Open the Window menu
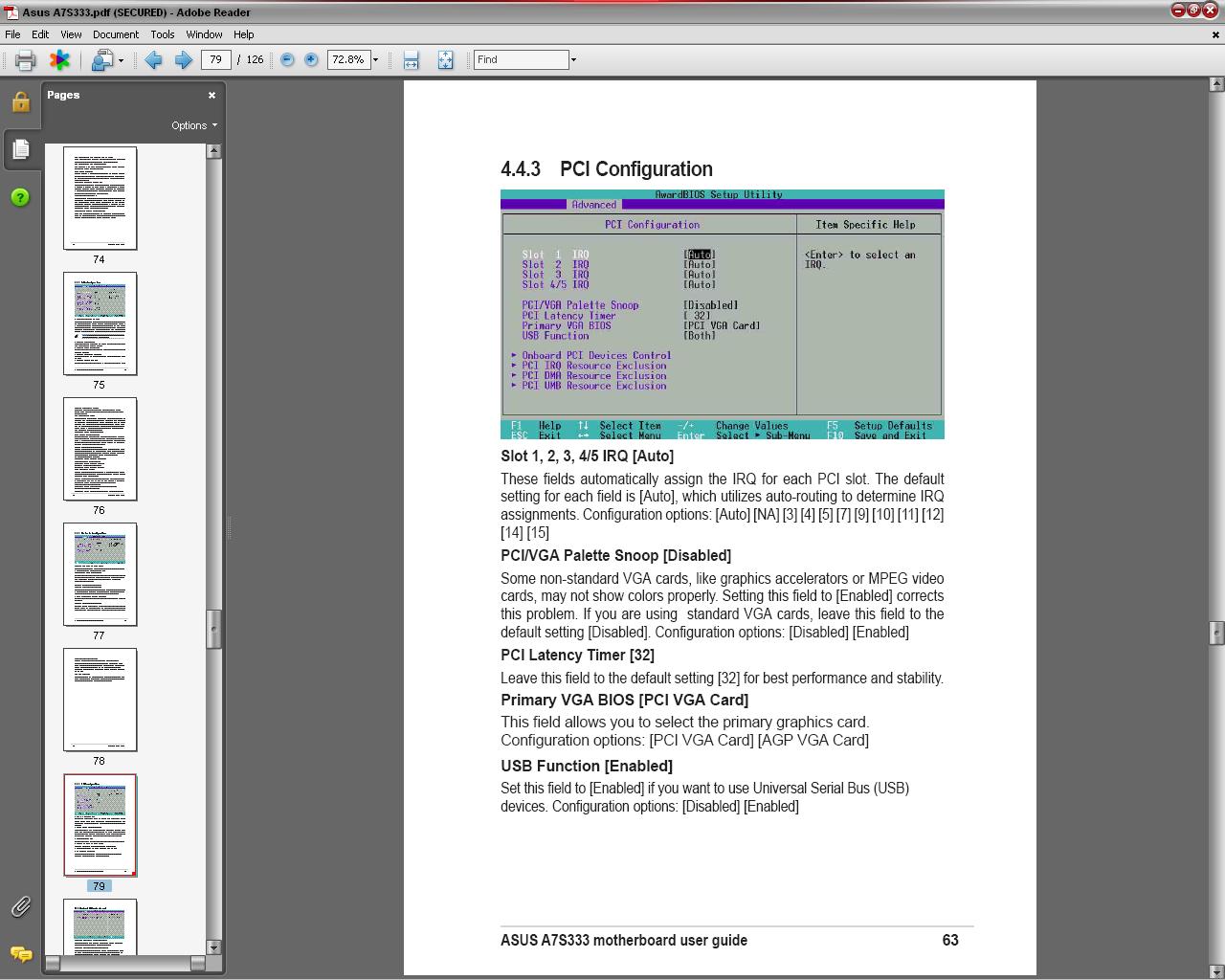The width and height of the screenshot is (1225, 980). [204, 33]
